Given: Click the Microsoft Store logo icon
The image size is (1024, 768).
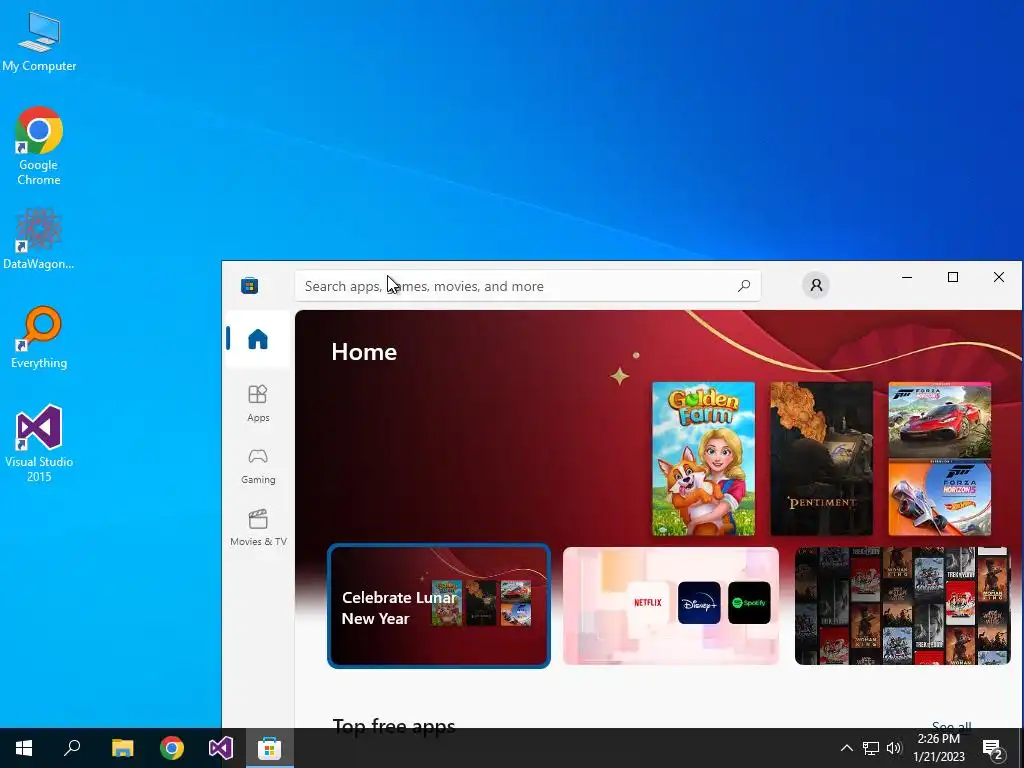Looking at the screenshot, I should coord(249,285).
